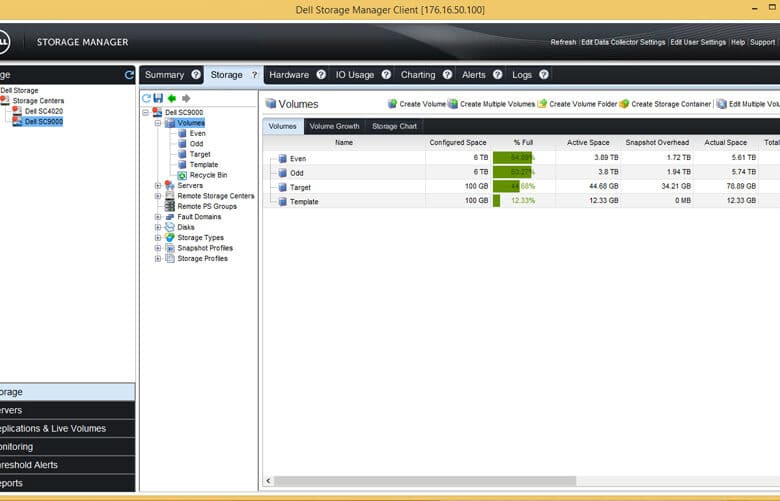Image resolution: width=780 pixels, height=501 pixels.
Task: Click the Create Multiple Volumes icon
Action: (453, 103)
